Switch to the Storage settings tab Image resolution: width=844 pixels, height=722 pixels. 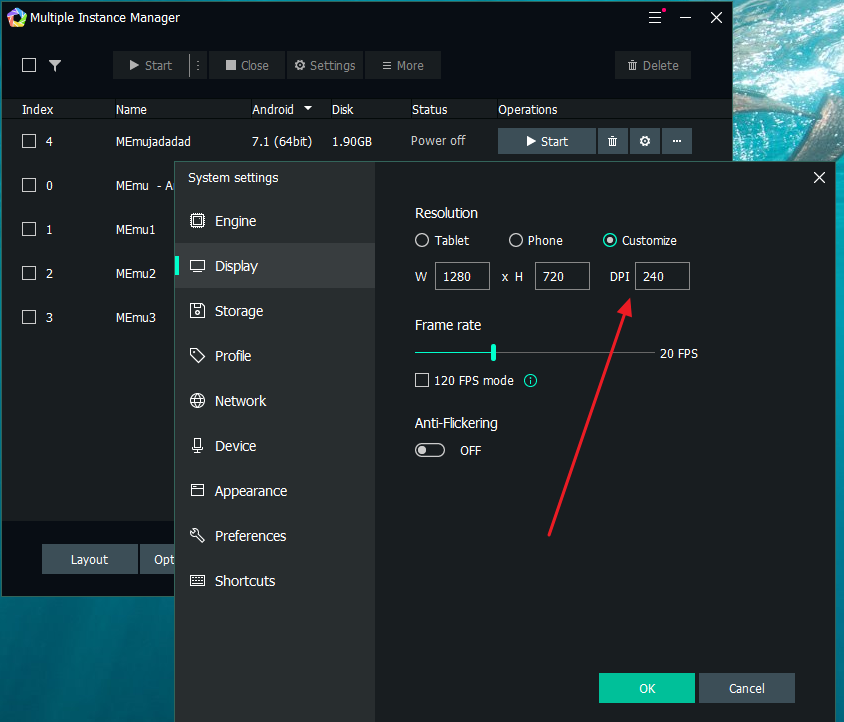pos(238,311)
